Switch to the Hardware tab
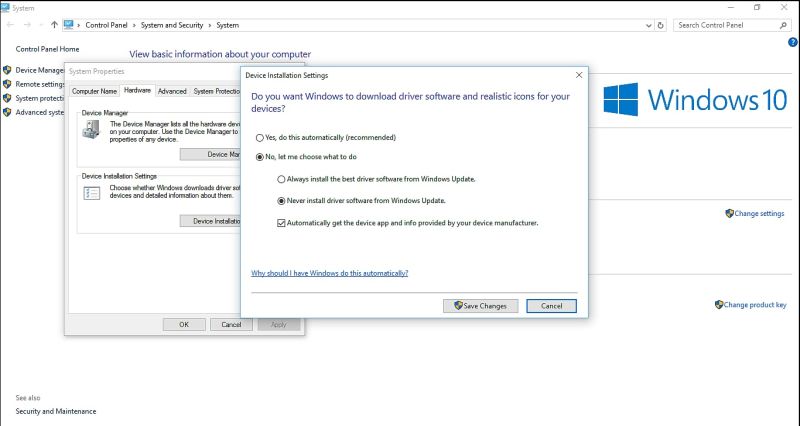The image size is (800, 426). (x=137, y=90)
